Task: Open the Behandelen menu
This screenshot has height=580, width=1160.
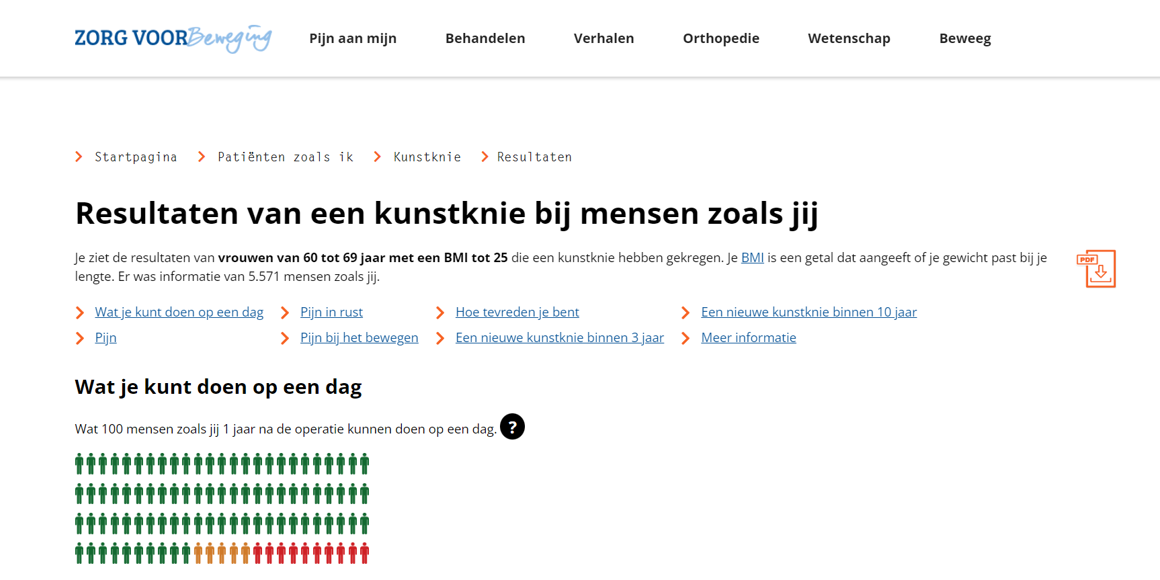Action: click(x=485, y=38)
